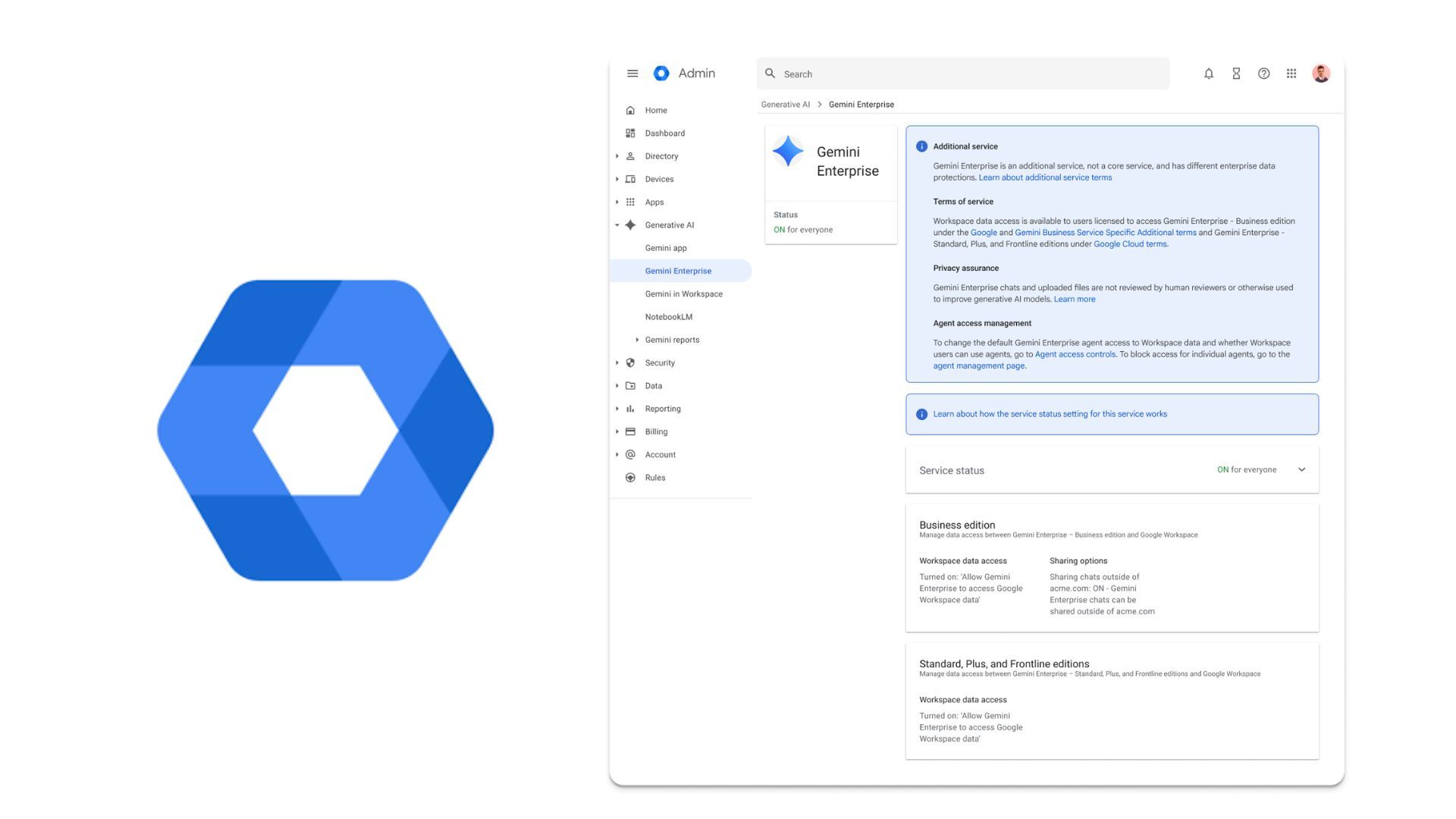Open NotebookLM in sidebar

tap(668, 317)
